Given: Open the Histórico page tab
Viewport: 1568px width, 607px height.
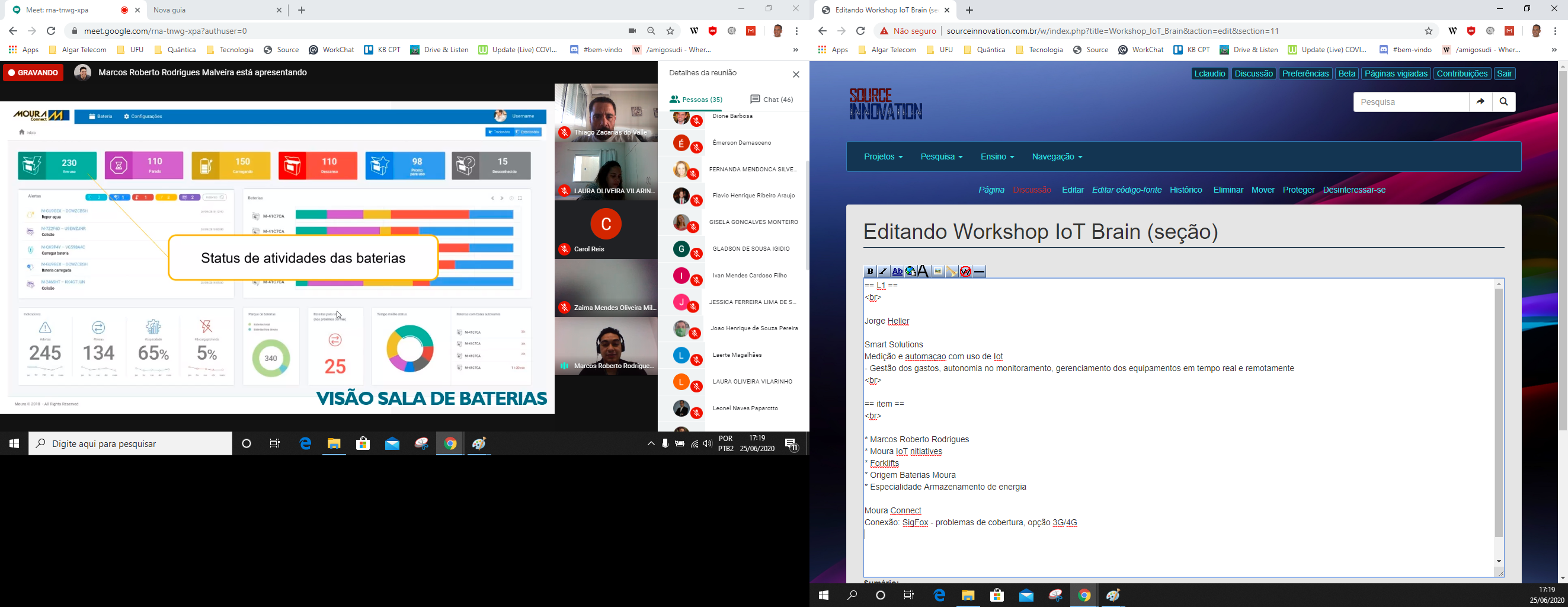Looking at the screenshot, I should pos(1186,190).
